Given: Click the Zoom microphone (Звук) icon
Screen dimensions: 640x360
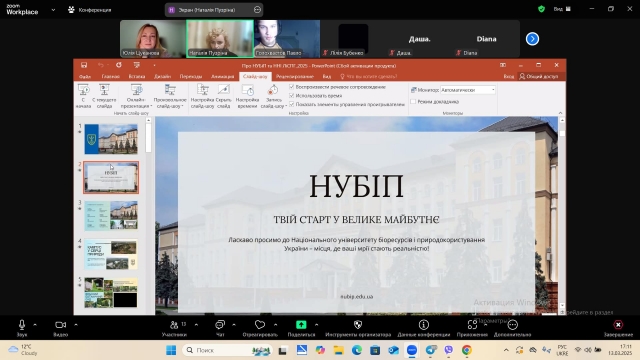Looking at the screenshot, I should [22, 324].
